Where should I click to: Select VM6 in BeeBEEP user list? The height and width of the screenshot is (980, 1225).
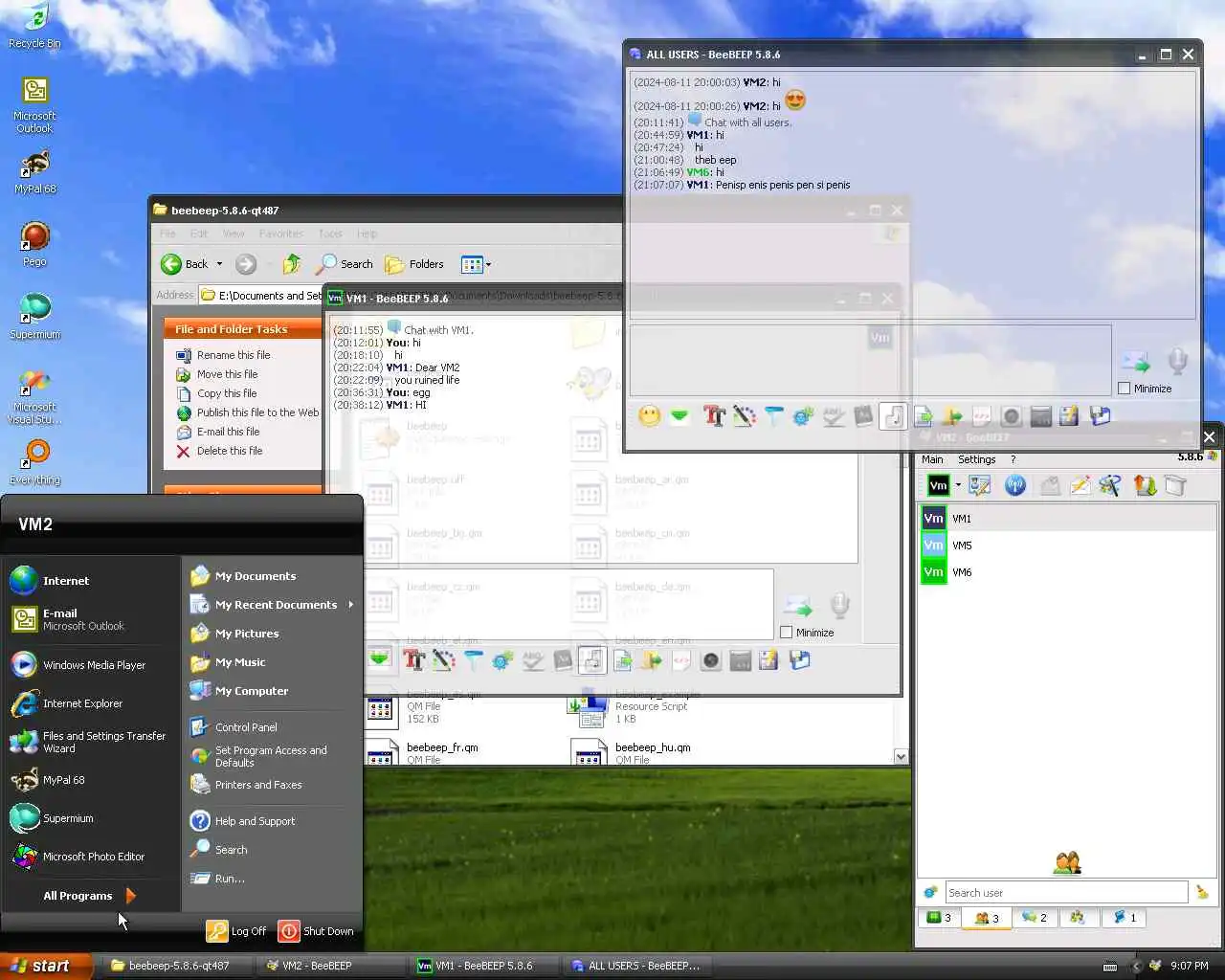pos(1067,572)
